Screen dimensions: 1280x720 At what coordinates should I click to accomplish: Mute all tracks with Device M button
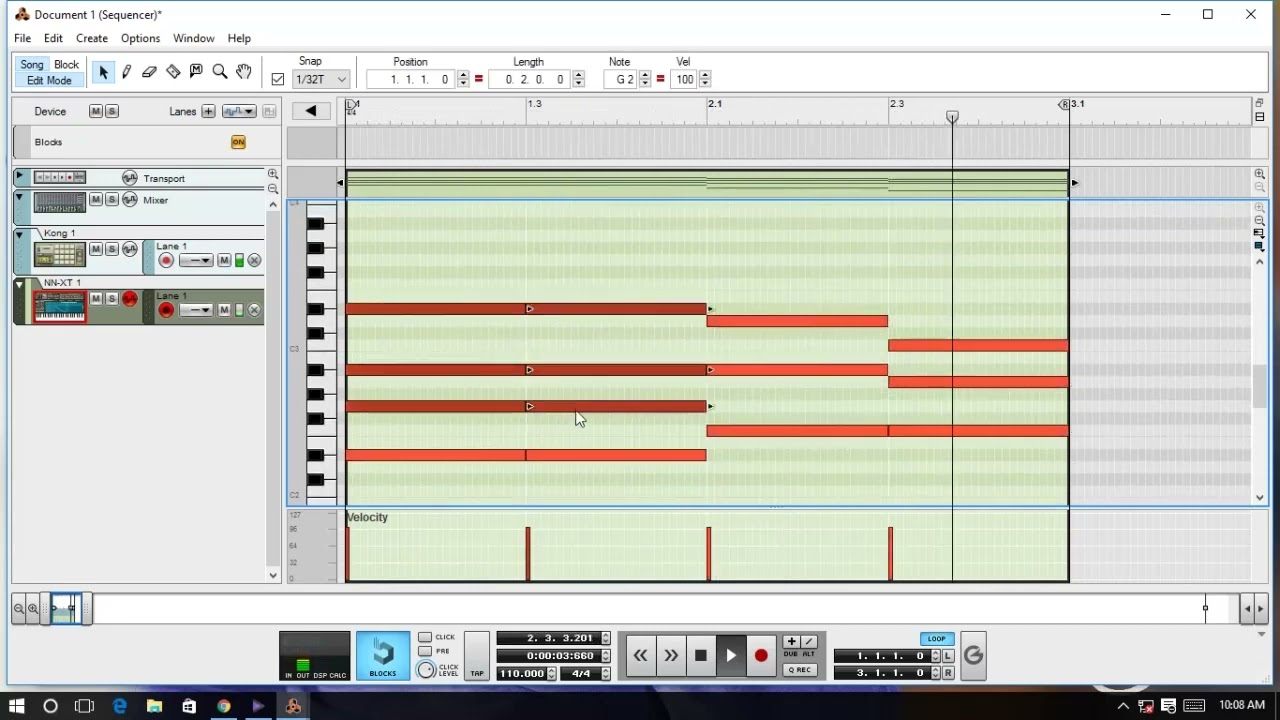96,111
